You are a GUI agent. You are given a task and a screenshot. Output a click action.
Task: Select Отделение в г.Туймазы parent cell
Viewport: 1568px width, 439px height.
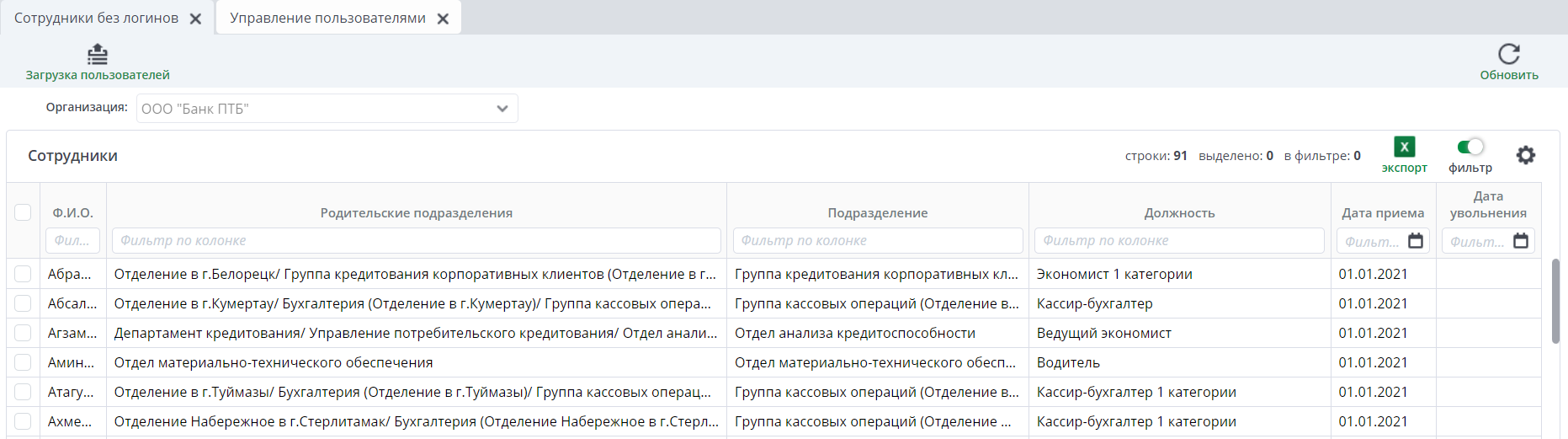click(x=417, y=392)
